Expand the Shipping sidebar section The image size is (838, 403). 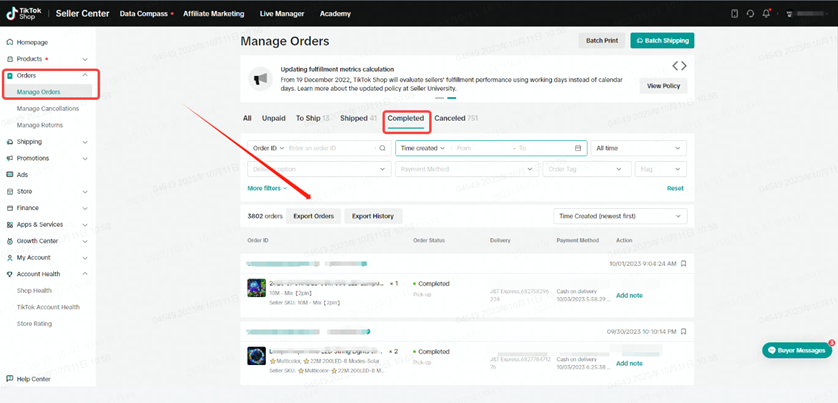coord(85,142)
